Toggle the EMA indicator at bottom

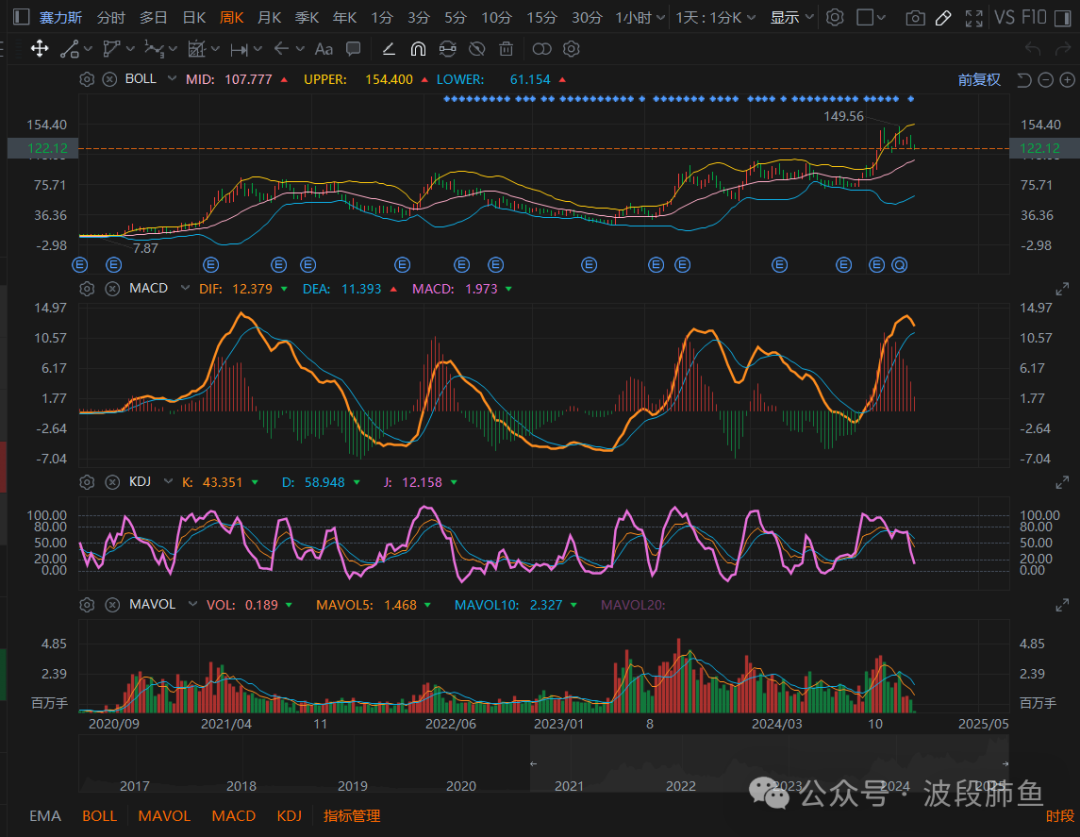(45, 816)
